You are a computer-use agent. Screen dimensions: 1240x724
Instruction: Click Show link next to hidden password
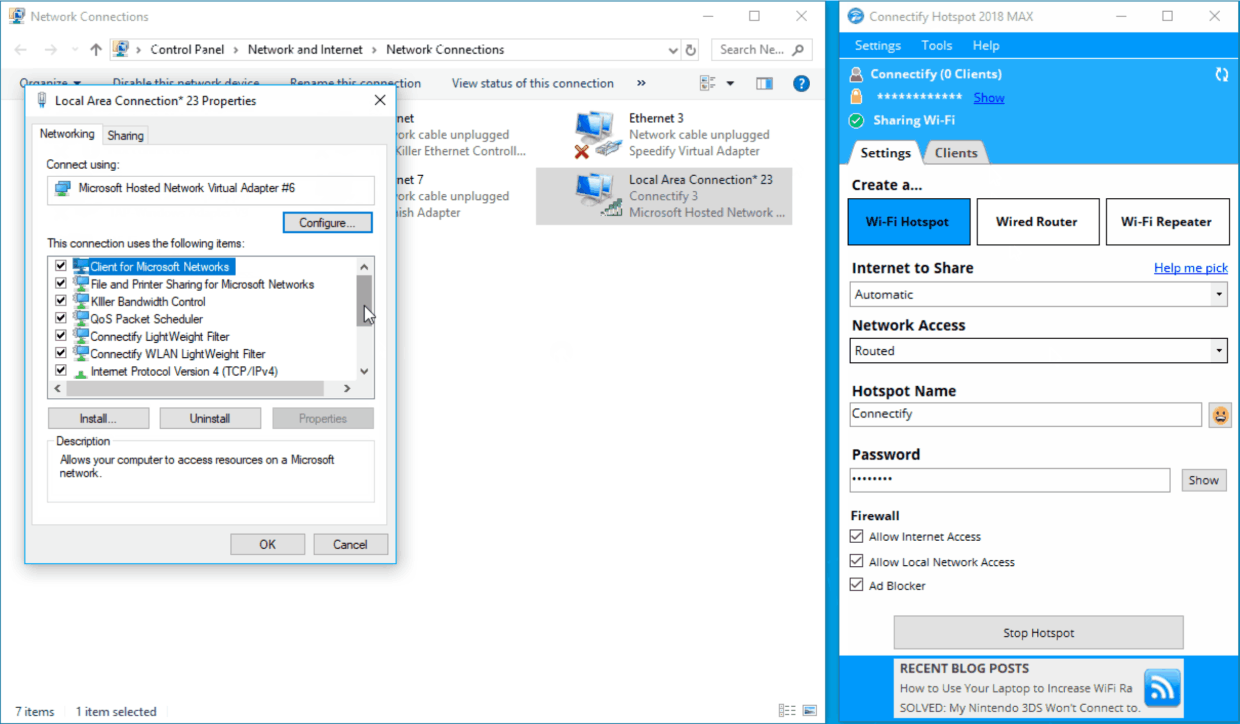click(x=989, y=97)
